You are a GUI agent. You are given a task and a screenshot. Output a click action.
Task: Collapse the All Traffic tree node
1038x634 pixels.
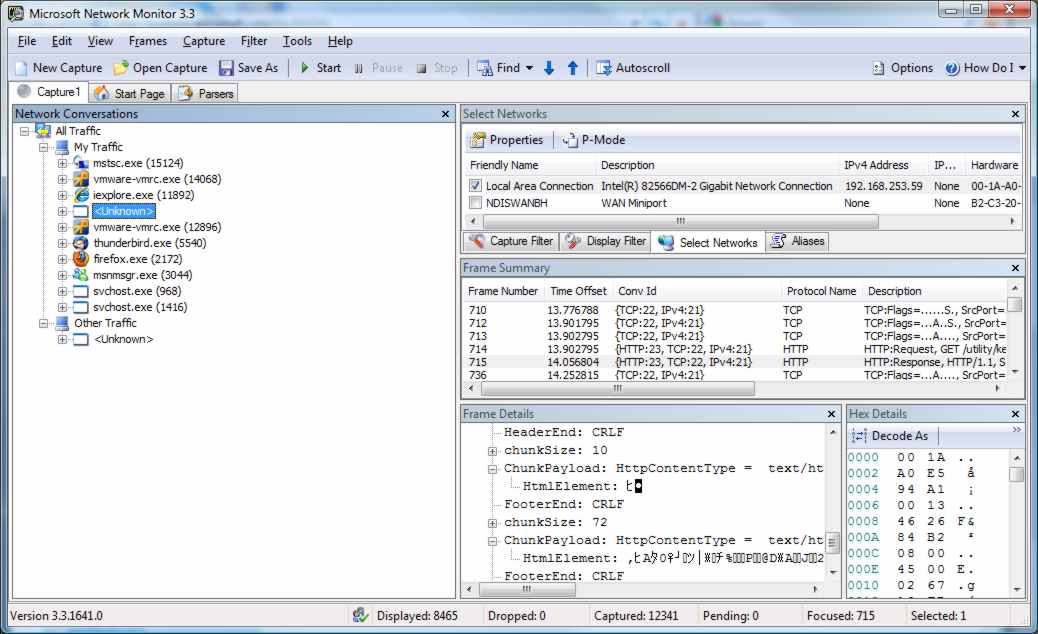point(24,131)
